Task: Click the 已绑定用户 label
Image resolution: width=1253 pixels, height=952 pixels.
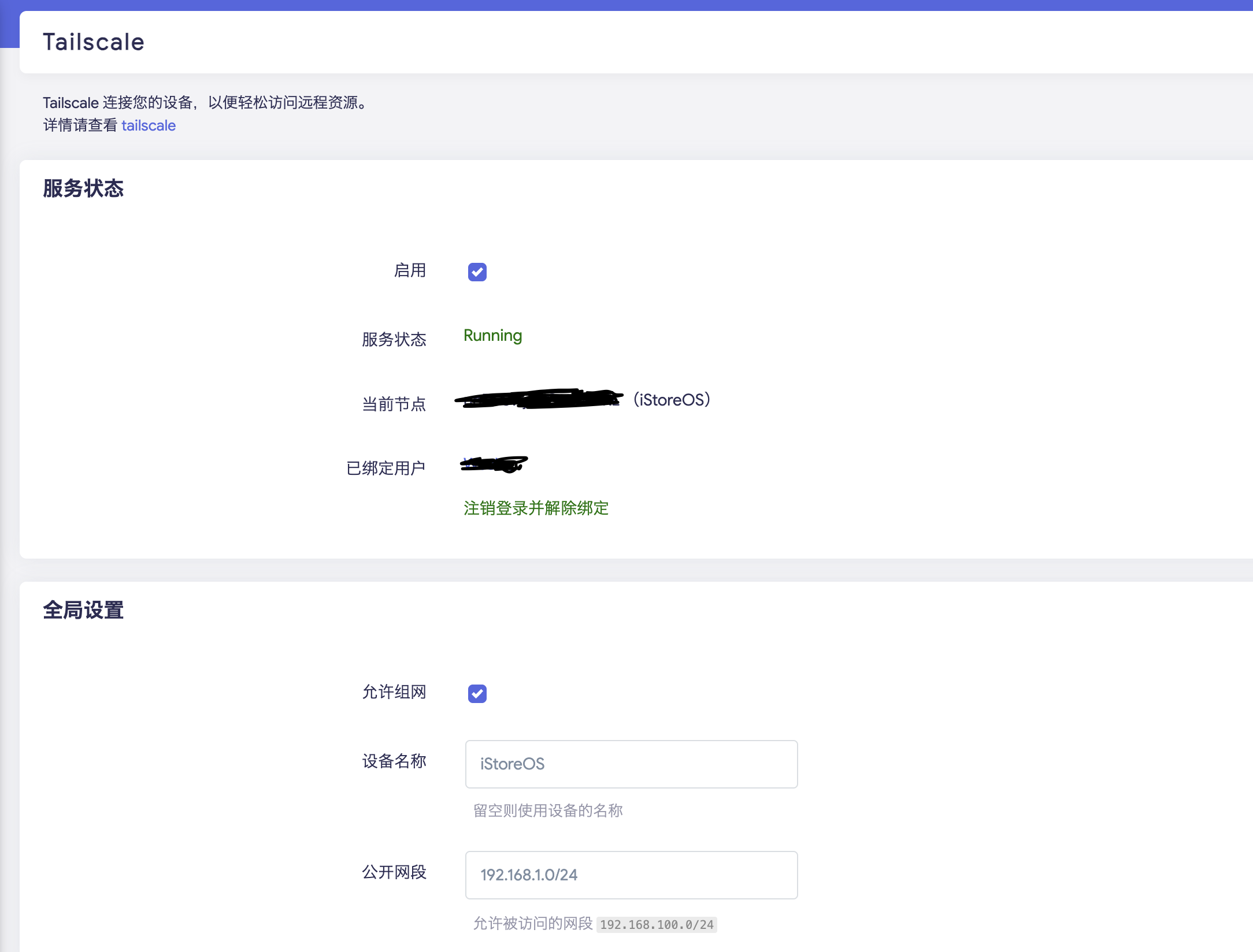Action: pyautogui.click(x=386, y=468)
